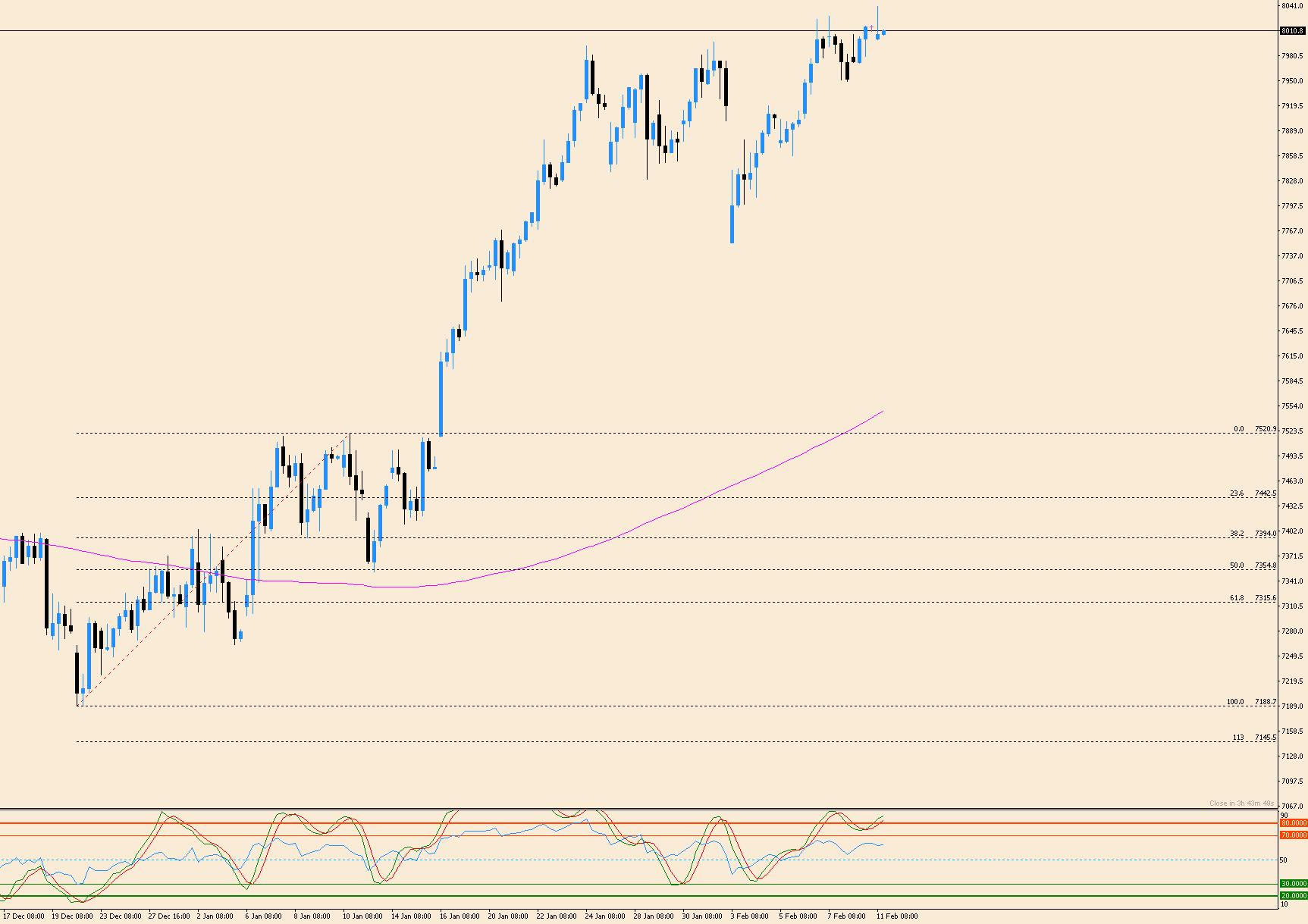Click the 17 Dec 08:00 time axis label
The image size is (1308, 924).
[x=24, y=916]
